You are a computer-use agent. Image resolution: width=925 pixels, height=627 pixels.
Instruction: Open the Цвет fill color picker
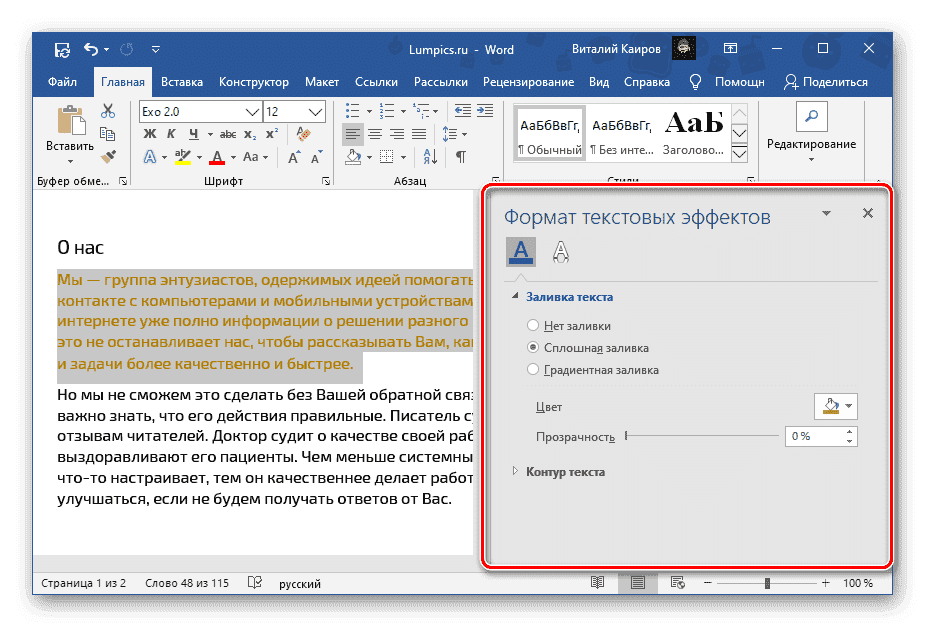coord(834,406)
